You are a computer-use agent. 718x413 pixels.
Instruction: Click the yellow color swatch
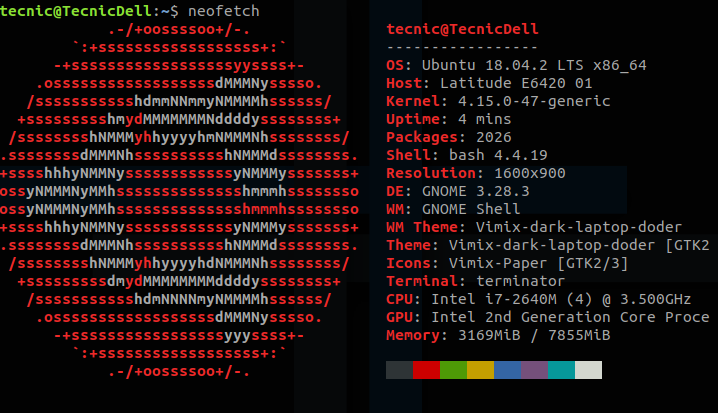480,370
